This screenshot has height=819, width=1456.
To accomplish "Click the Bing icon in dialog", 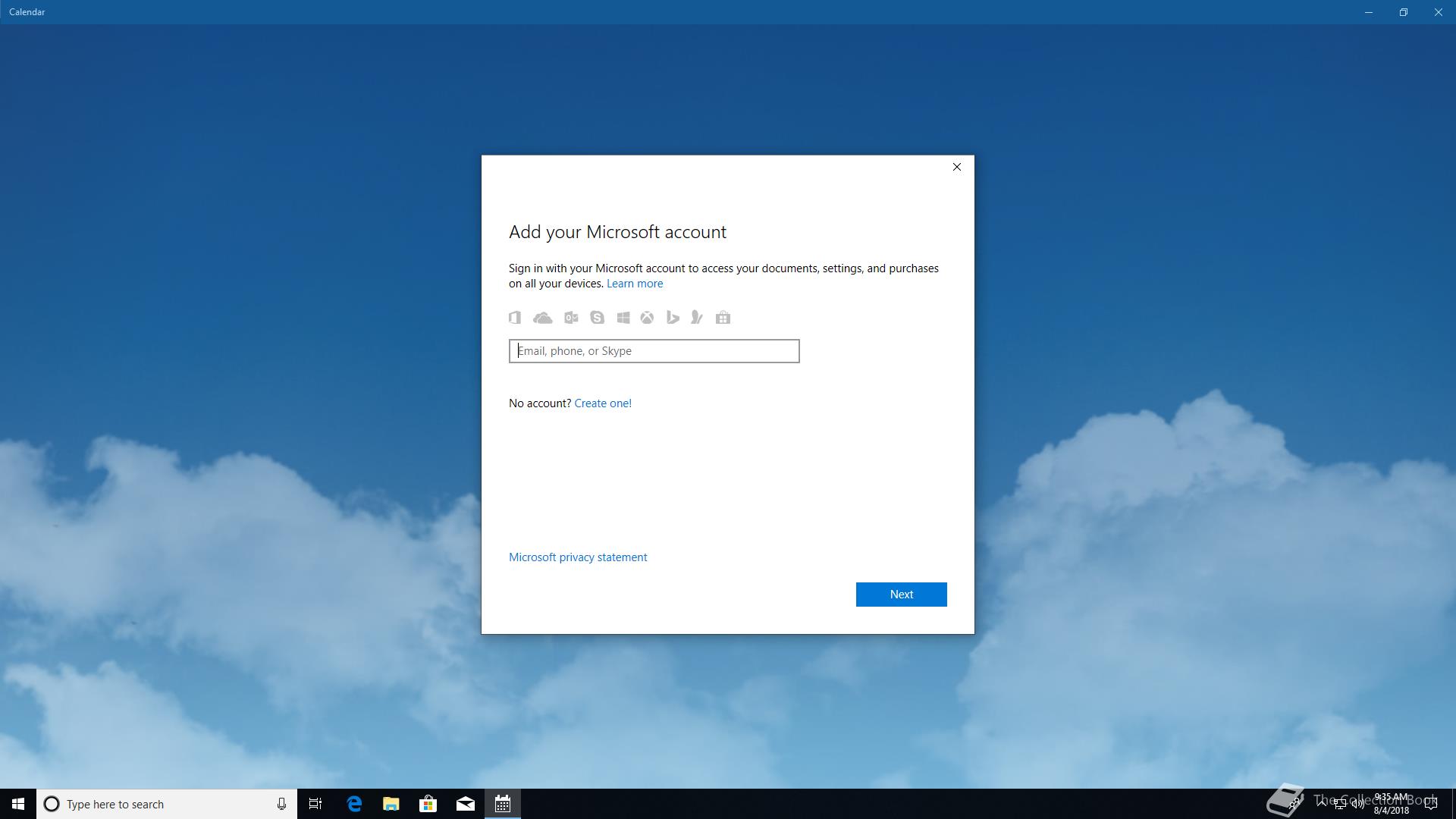I will coord(672,318).
